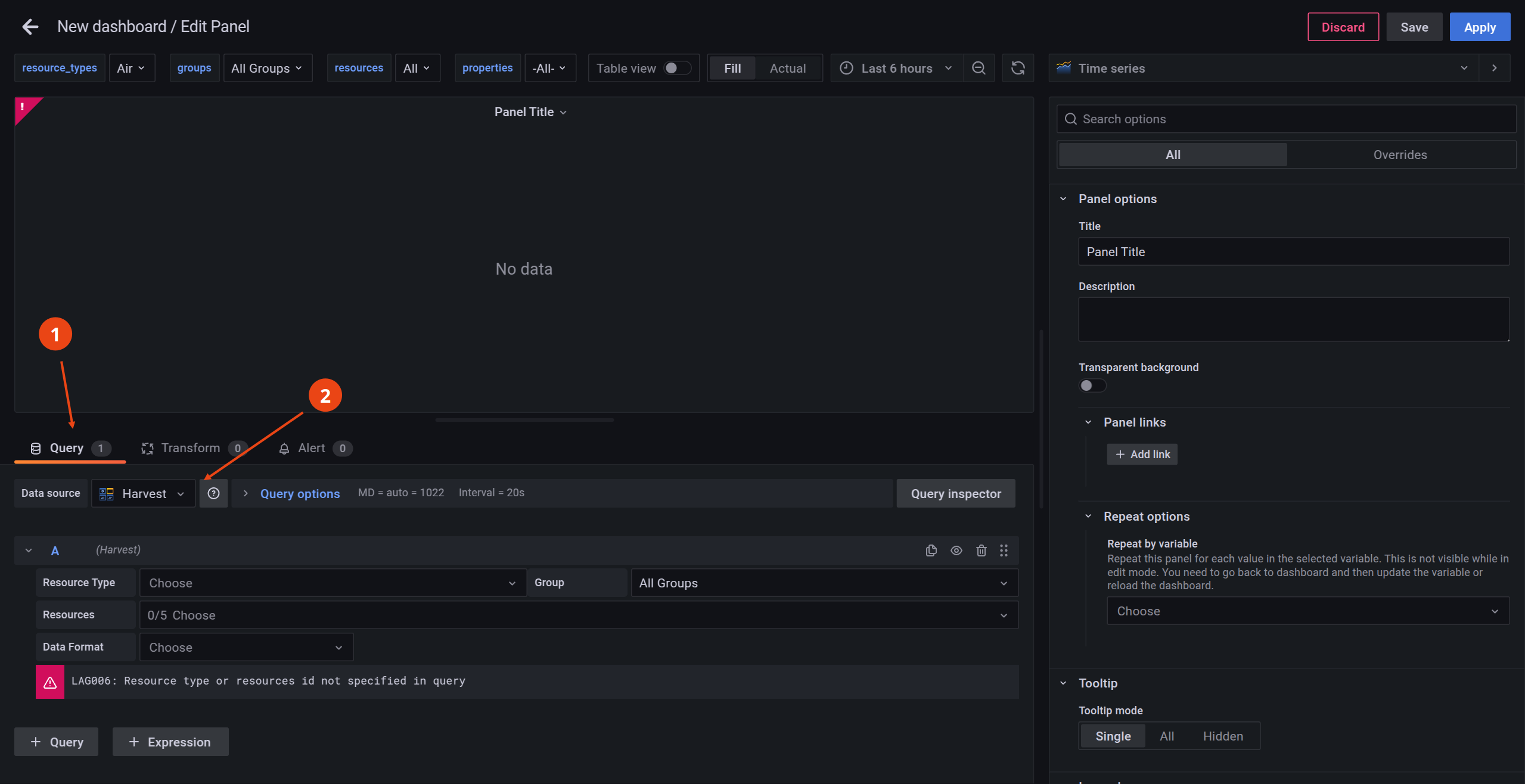Image resolution: width=1525 pixels, height=784 pixels.
Task: Open the Data Format Choose dropdown
Action: pos(246,647)
